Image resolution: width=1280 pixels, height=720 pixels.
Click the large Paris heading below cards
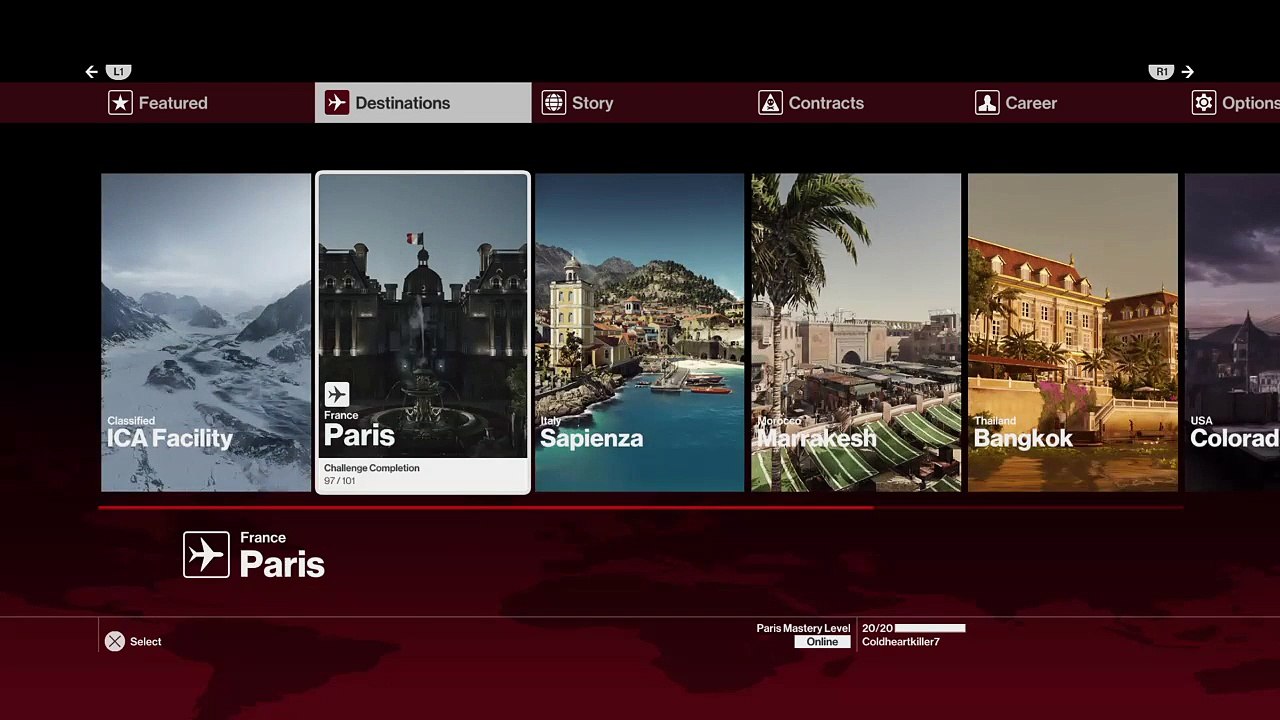click(282, 564)
